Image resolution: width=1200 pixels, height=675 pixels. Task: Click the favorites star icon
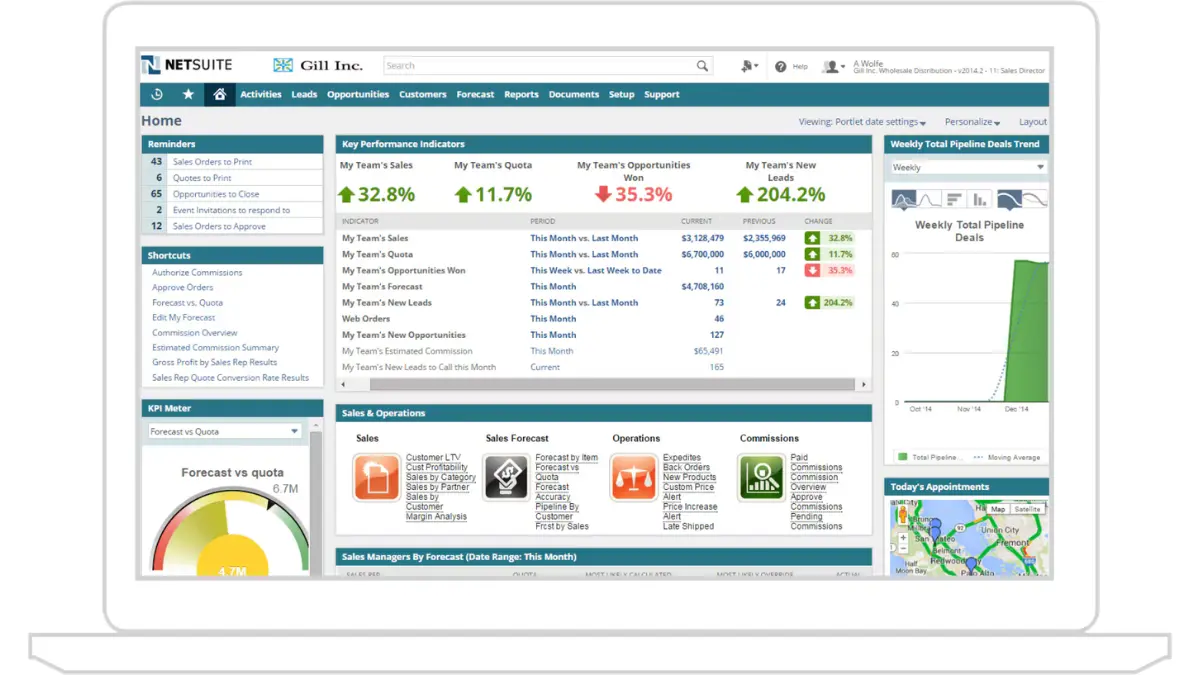pyautogui.click(x=188, y=94)
